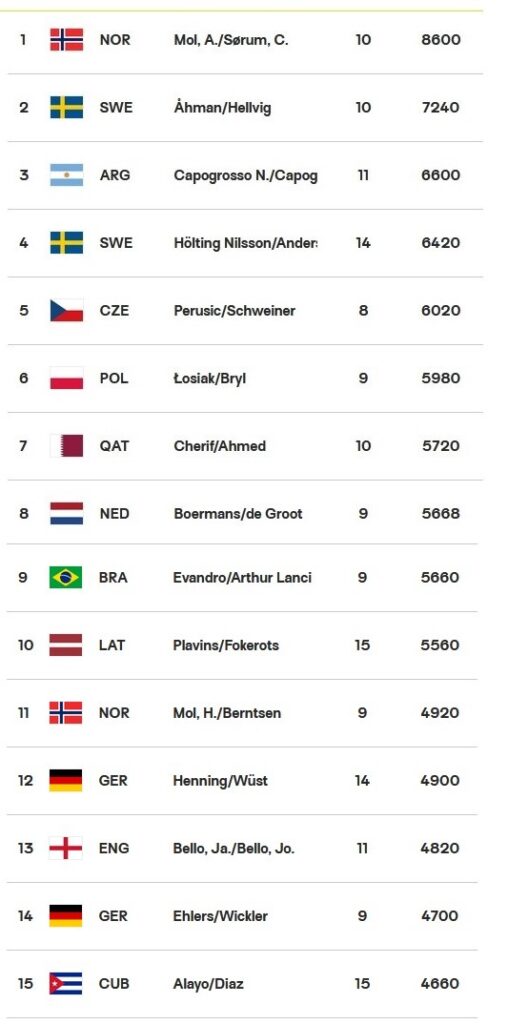Screen dimensions: 508x1024
Task: Click the Latvia flag icon
Action: 66,645
